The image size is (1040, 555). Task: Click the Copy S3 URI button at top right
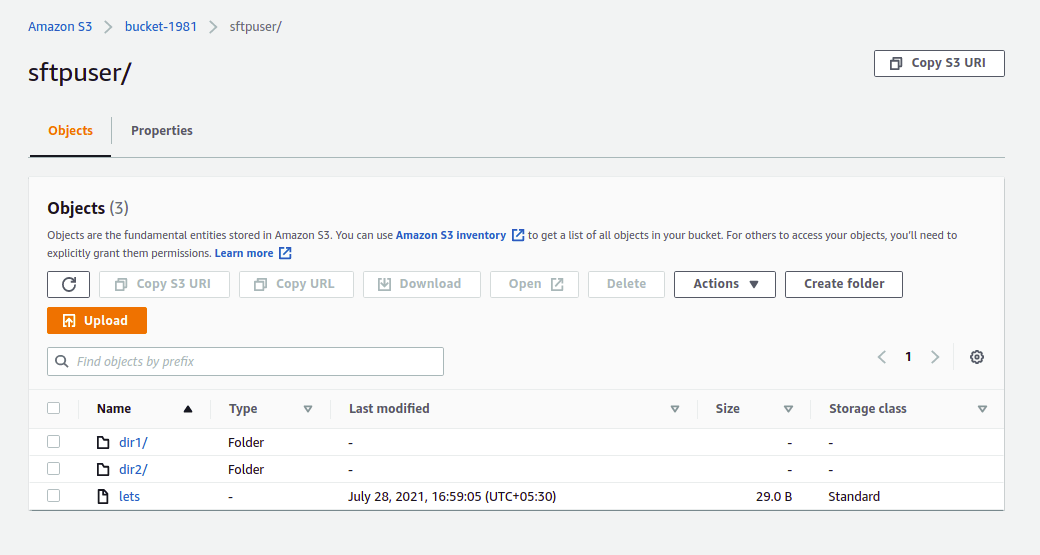(x=939, y=63)
